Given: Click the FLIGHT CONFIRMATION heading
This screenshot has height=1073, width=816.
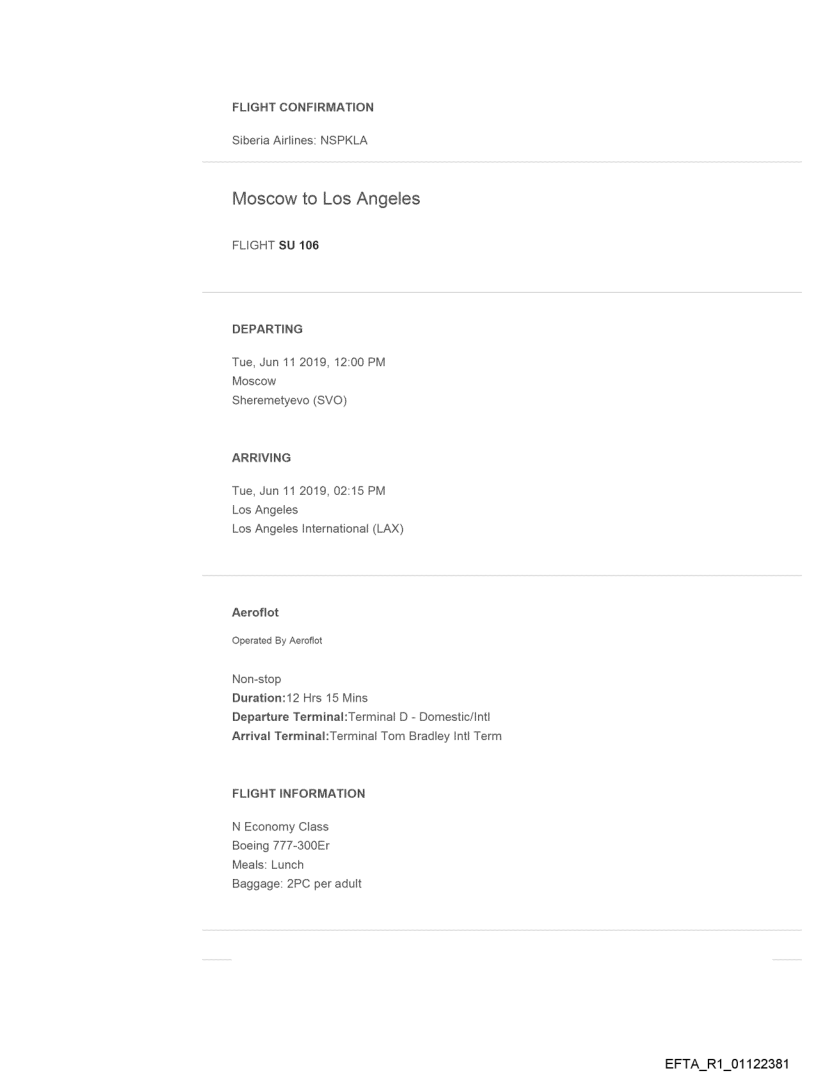Looking at the screenshot, I should pos(302,107).
